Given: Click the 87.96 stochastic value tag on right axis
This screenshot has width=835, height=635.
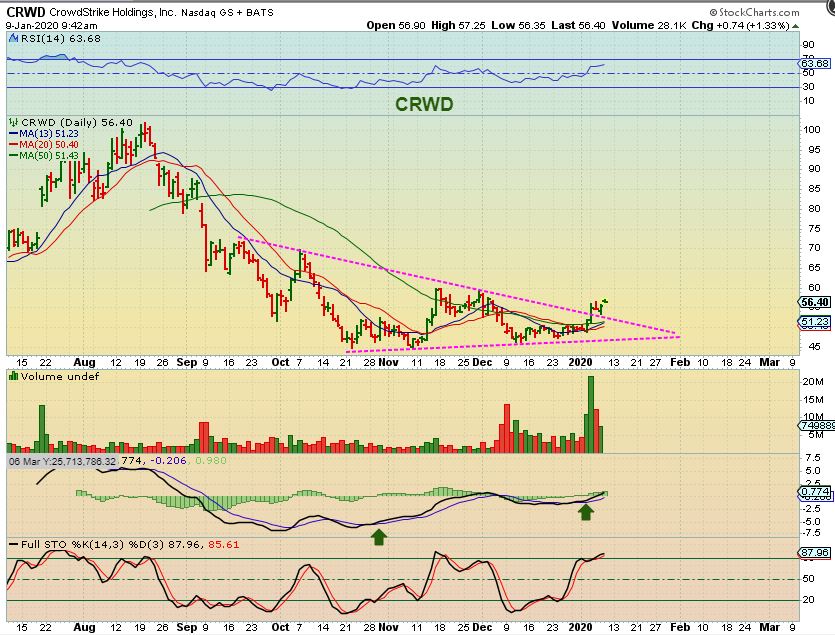Looking at the screenshot, I should [815, 552].
